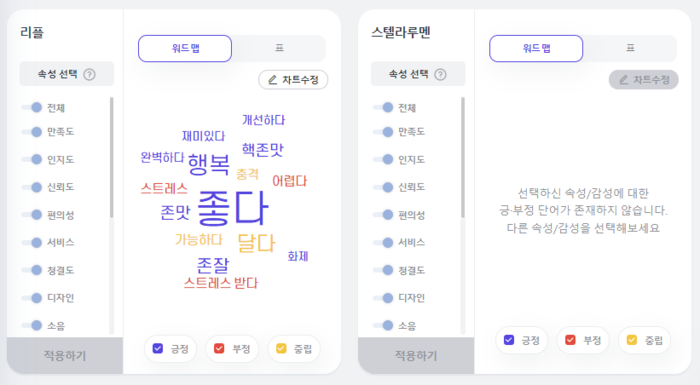Toggle the 소음 switch in 스텔라루멘 panel
The width and height of the screenshot is (700, 385).
pos(383,326)
